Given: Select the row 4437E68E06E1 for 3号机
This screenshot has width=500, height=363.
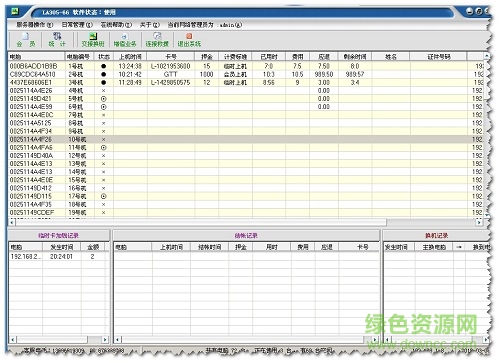Looking at the screenshot, I should point(246,82).
